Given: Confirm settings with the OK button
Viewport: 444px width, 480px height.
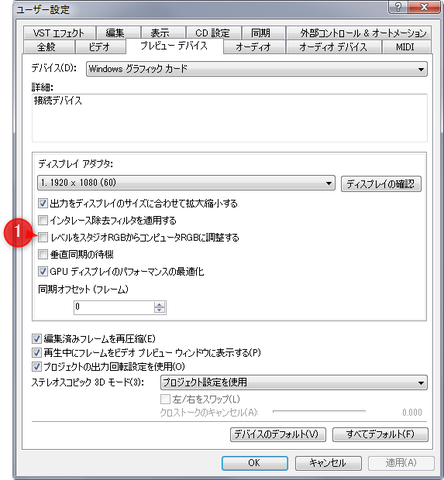Looking at the screenshot, I should 255,463.
